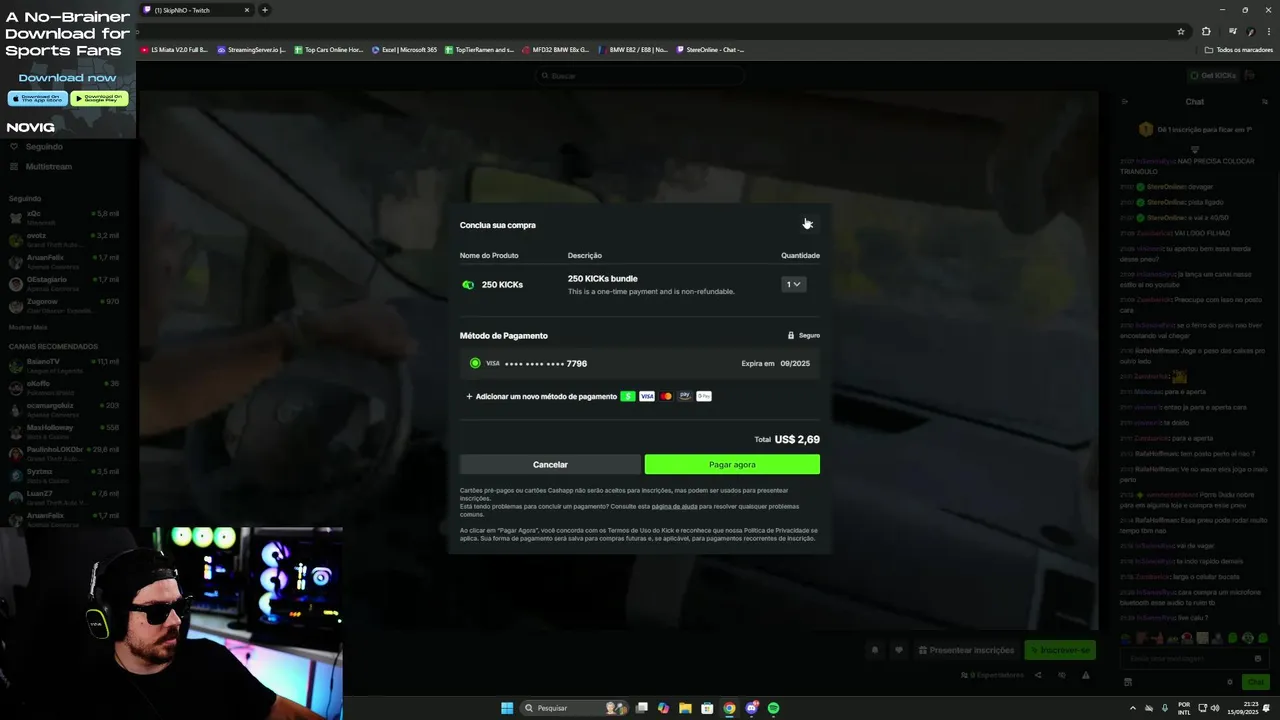The width and height of the screenshot is (1280, 720).
Task: Open Chrome from the taskbar
Action: point(729,708)
